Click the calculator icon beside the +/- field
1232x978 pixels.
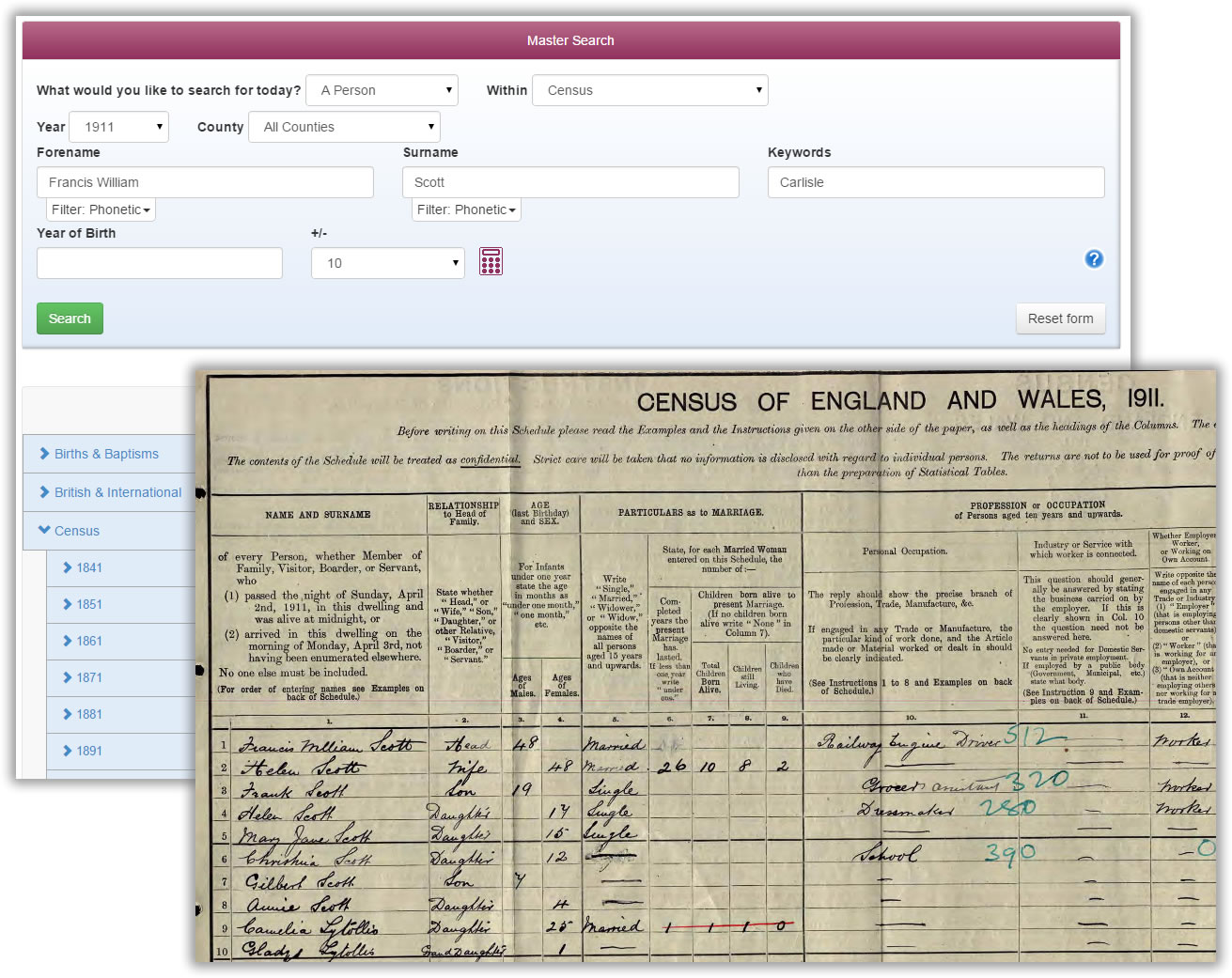pyautogui.click(x=491, y=261)
